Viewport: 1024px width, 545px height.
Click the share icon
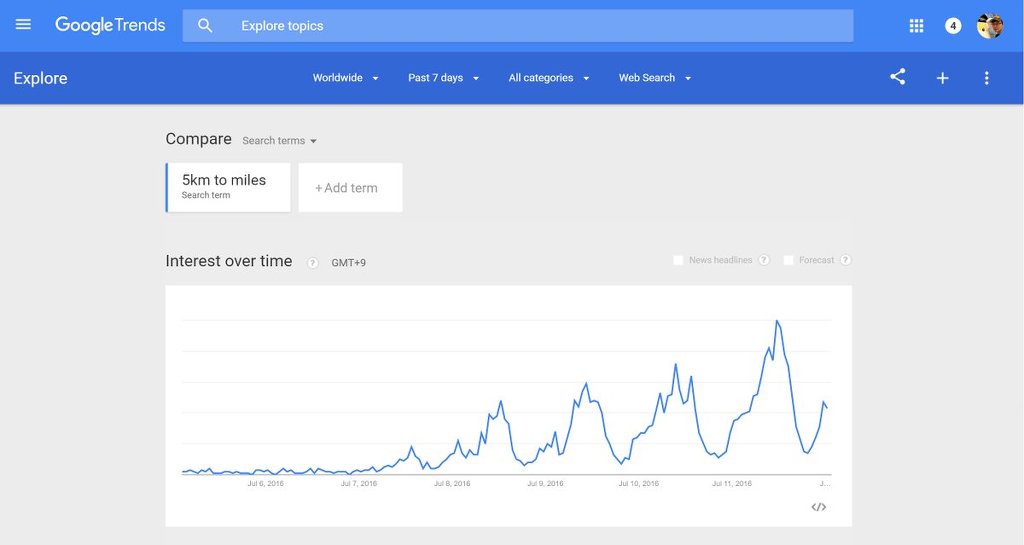[898, 77]
